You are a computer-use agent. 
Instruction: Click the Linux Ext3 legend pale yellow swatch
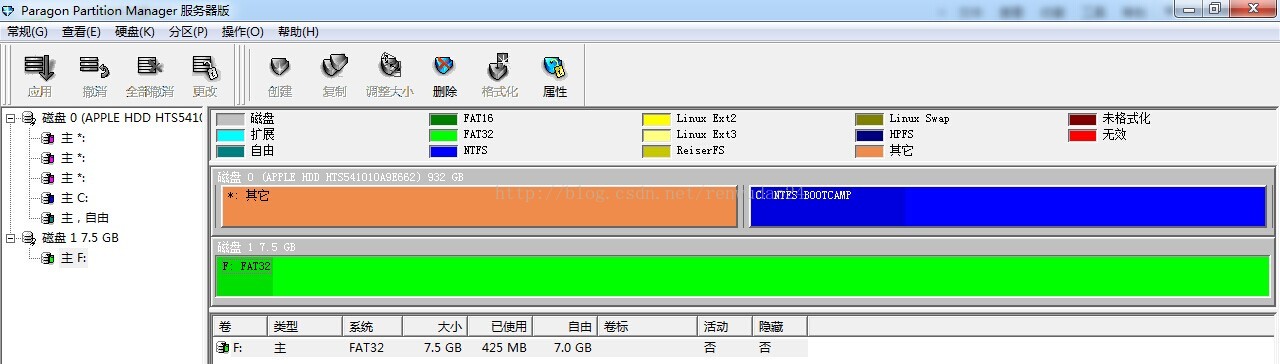click(656, 135)
